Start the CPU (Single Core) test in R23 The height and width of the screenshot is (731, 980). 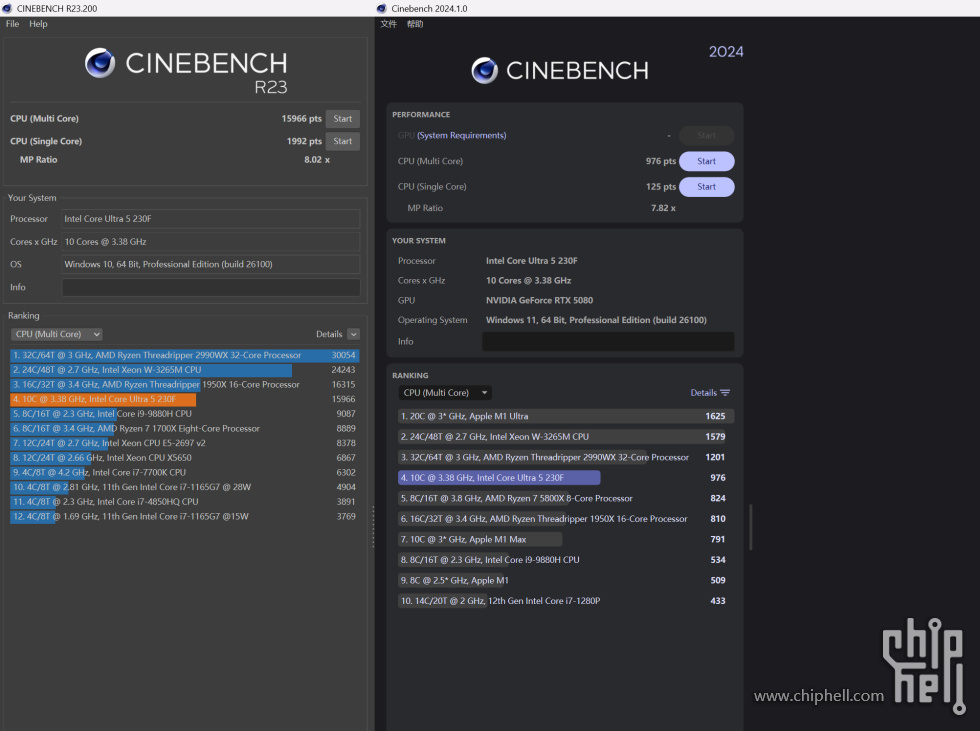coord(342,141)
